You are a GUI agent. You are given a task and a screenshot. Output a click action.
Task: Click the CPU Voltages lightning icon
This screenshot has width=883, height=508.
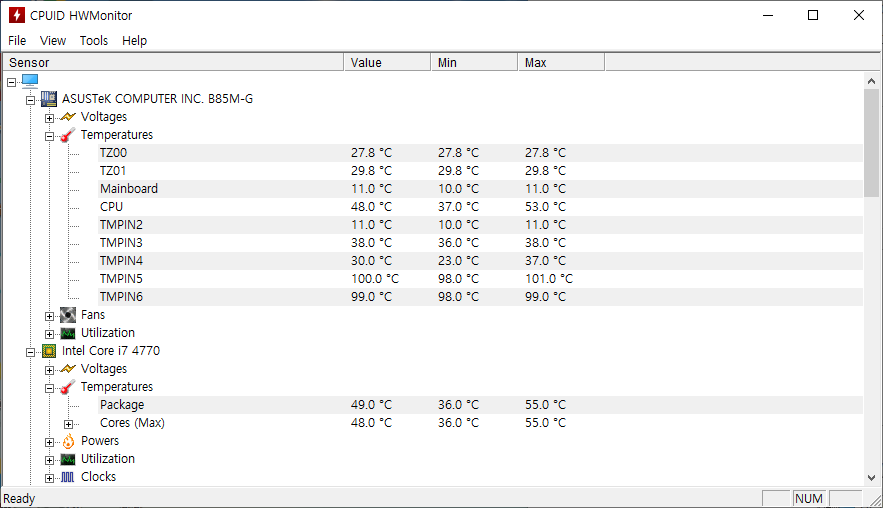[68, 369]
